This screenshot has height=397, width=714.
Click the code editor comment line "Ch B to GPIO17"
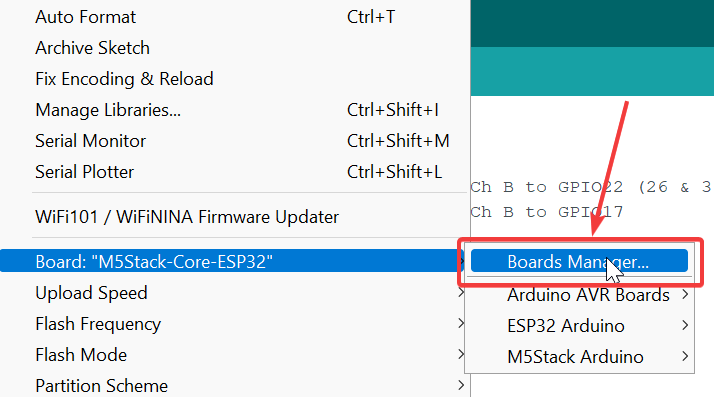click(546, 212)
